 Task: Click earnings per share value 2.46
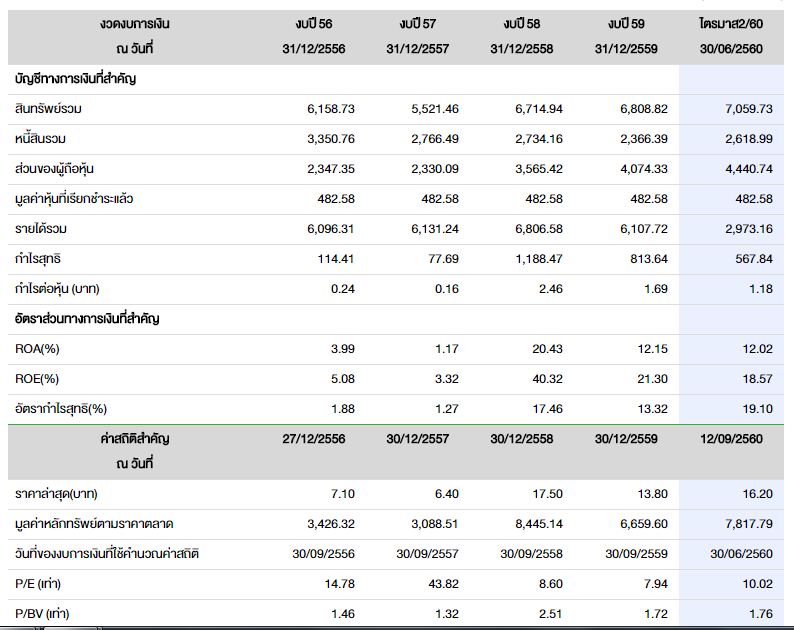[x=551, y=289]
